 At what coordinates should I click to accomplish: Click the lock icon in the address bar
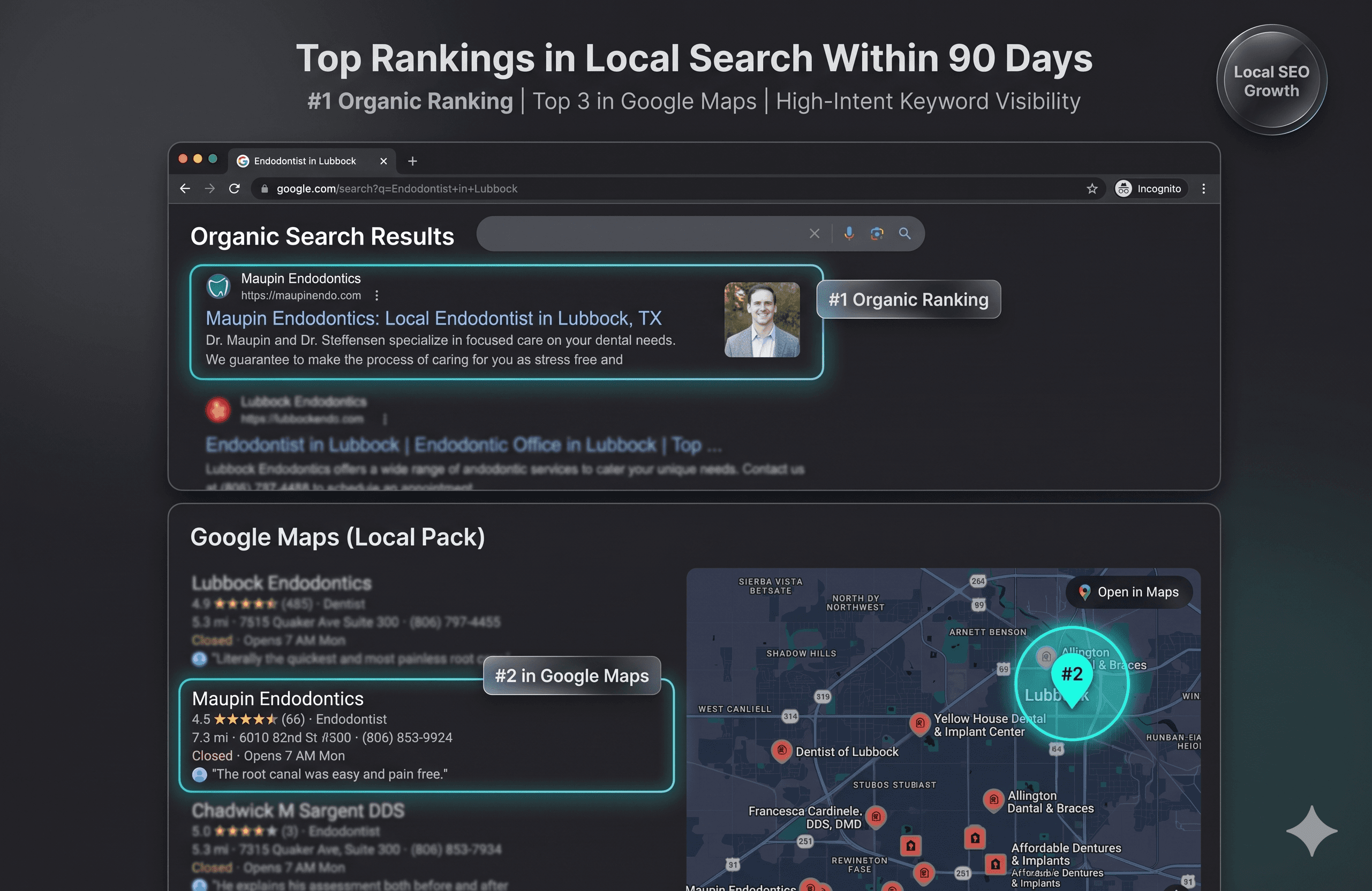coord(265,188)
